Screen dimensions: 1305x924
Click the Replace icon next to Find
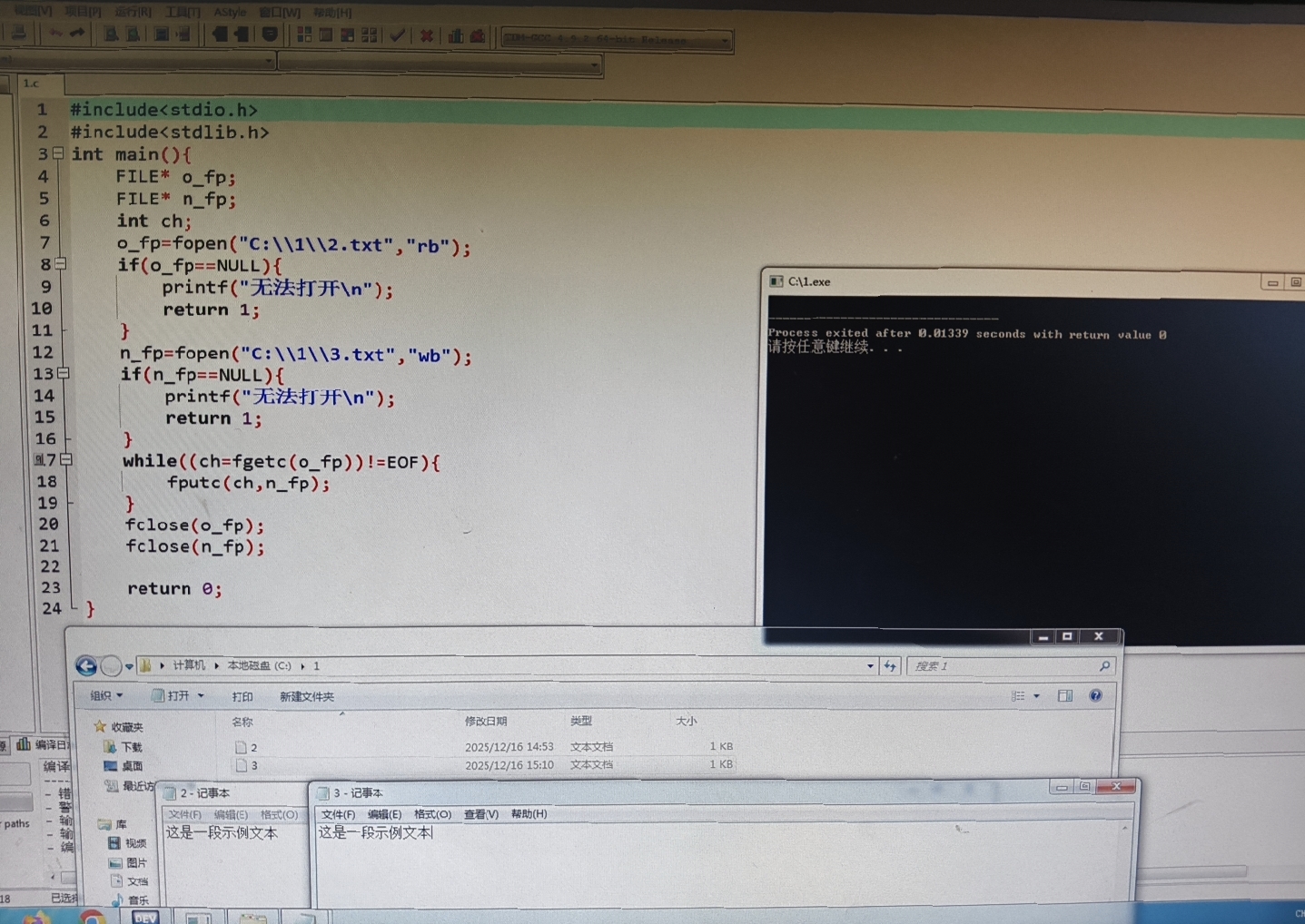tap(133, 34)
